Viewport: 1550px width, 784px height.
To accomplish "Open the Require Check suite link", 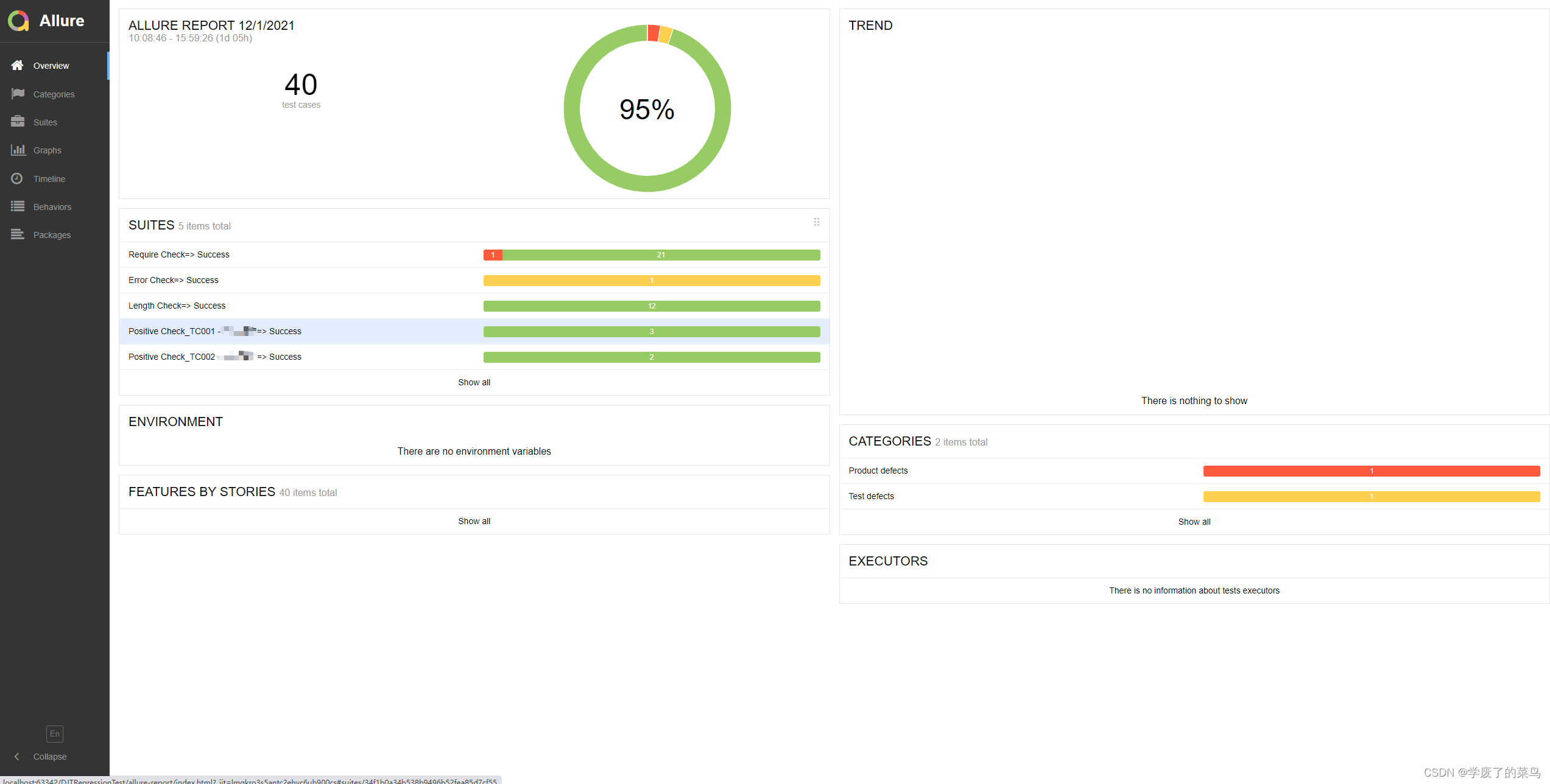I will click(x=178, y=254).
